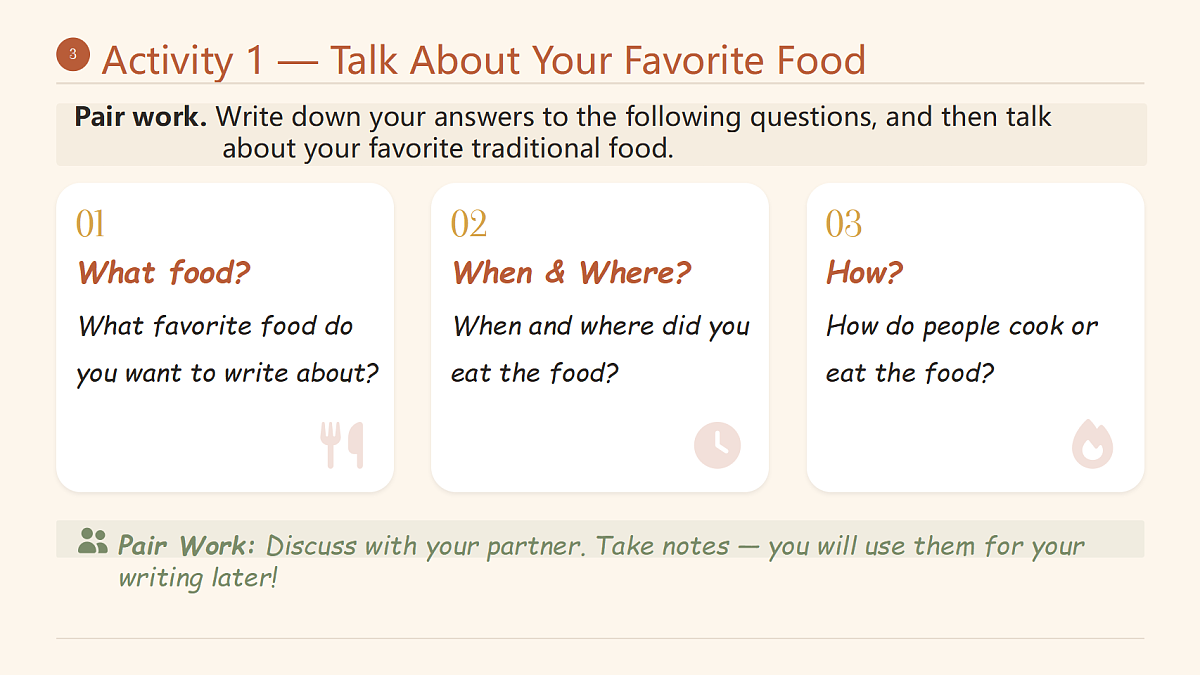Viewport: 1200px width, 675px height.
Task: Click the slide title 'Activity 1 — Talk About Your Favorite Food'
Action: 484,60
